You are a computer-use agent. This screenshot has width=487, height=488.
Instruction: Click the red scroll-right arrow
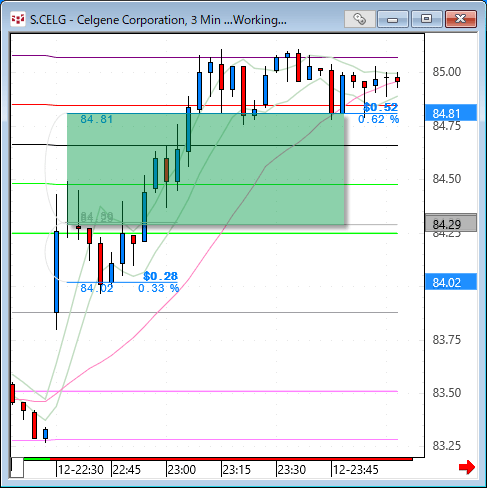(x=467, y=467)
